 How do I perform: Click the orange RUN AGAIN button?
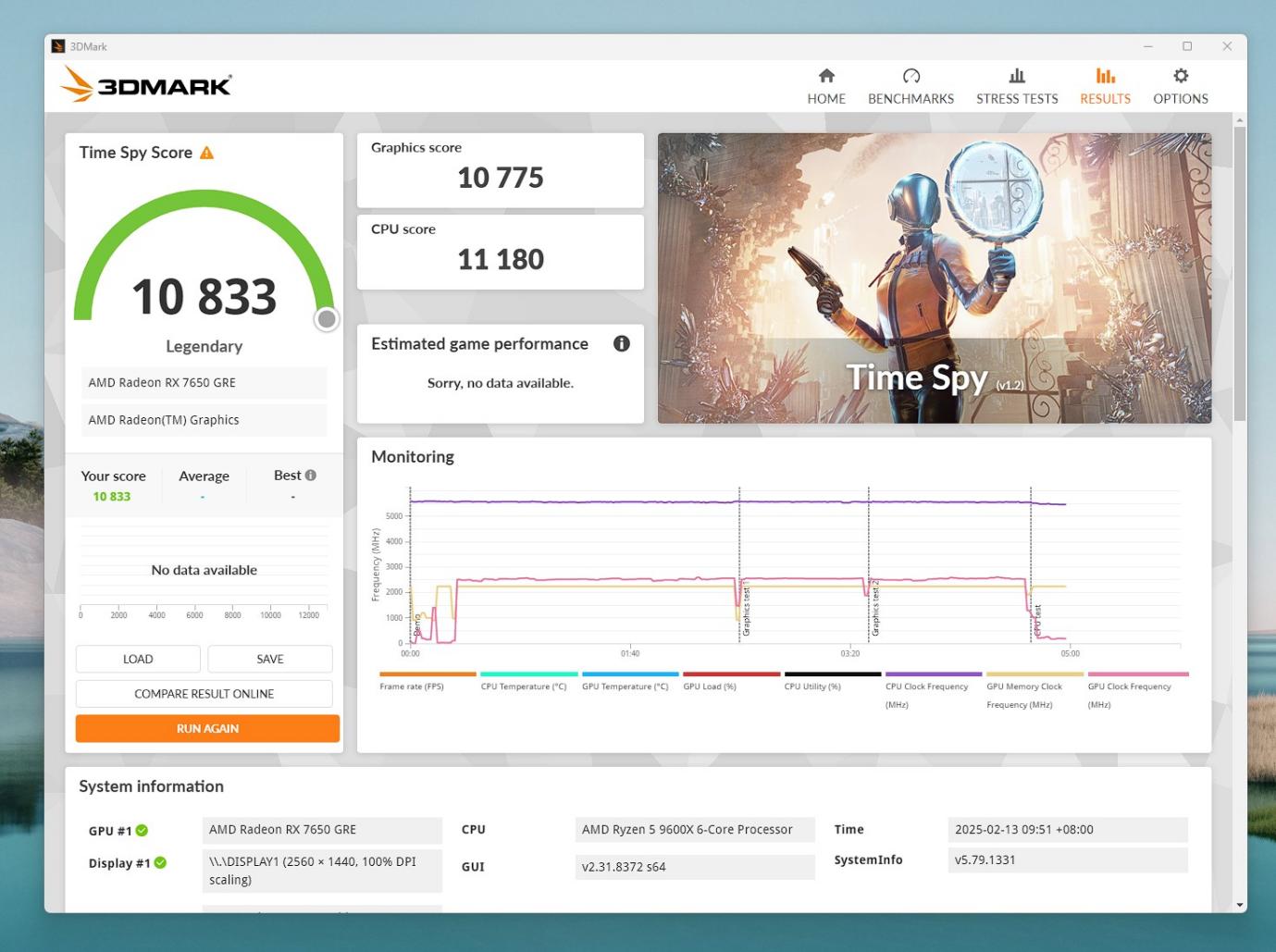pos(207,728)
